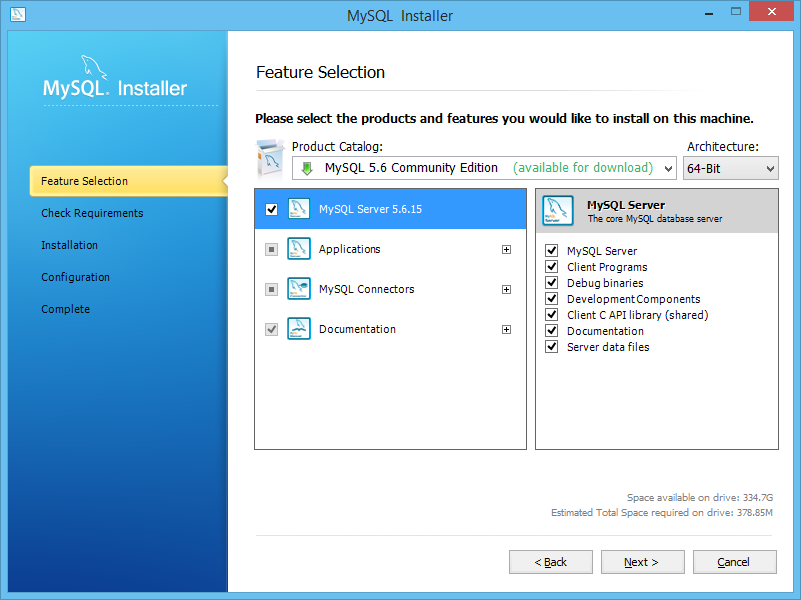Click the installer icon in title bar
This screenshot has height=600, width=801.
point(17,14)
